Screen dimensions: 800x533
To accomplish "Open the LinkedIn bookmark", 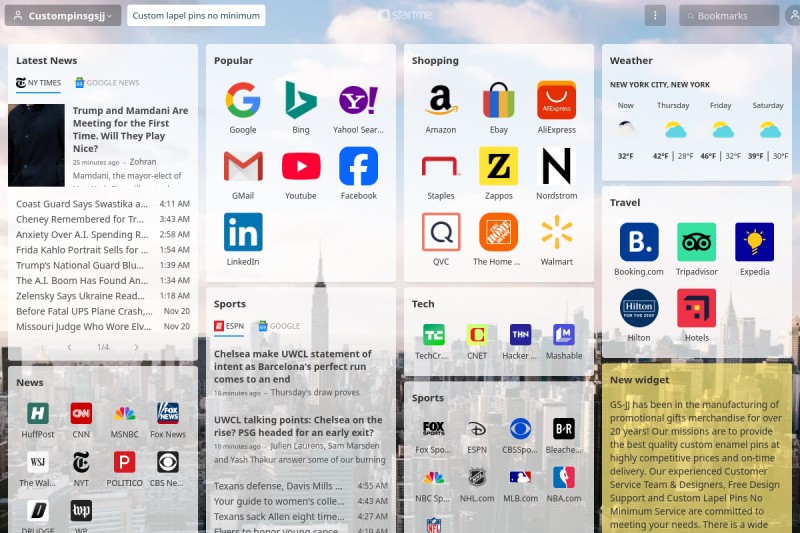I will click(243, 232).
